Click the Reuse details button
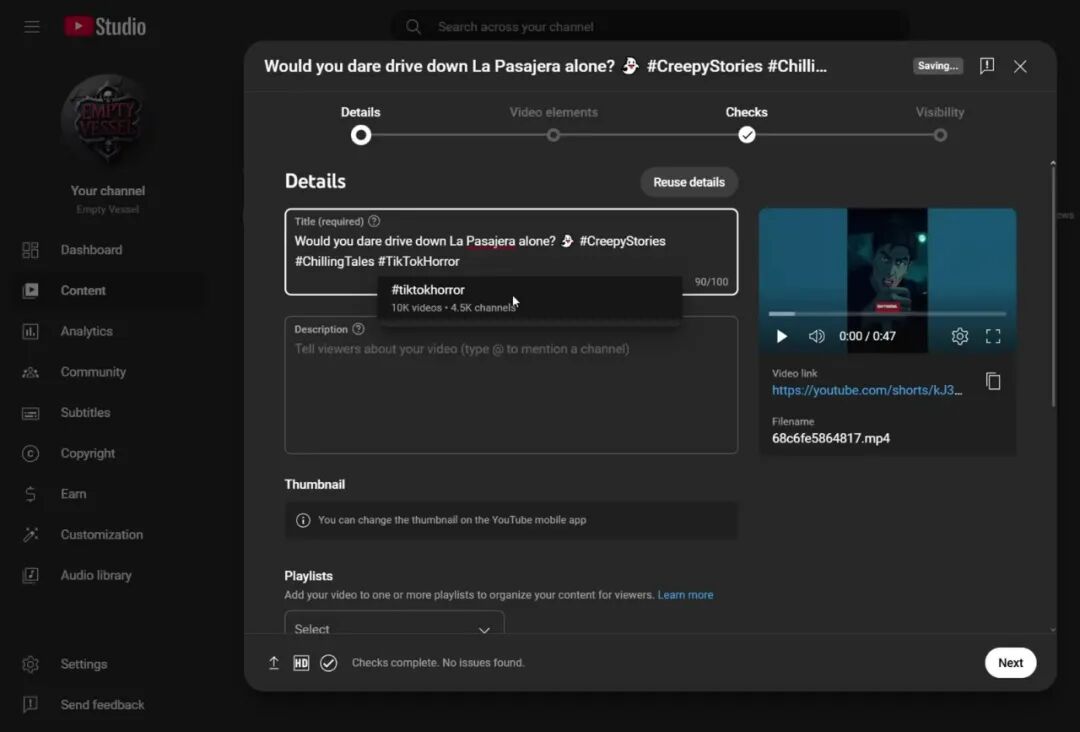1080x732 pixels. pyautogui.click(x=689, y=182)
